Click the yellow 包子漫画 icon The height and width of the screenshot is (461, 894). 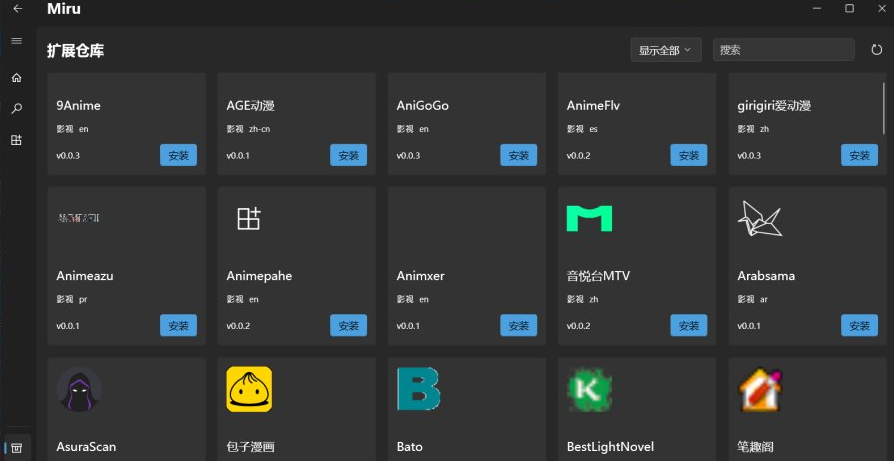click(x=249, y=389)
